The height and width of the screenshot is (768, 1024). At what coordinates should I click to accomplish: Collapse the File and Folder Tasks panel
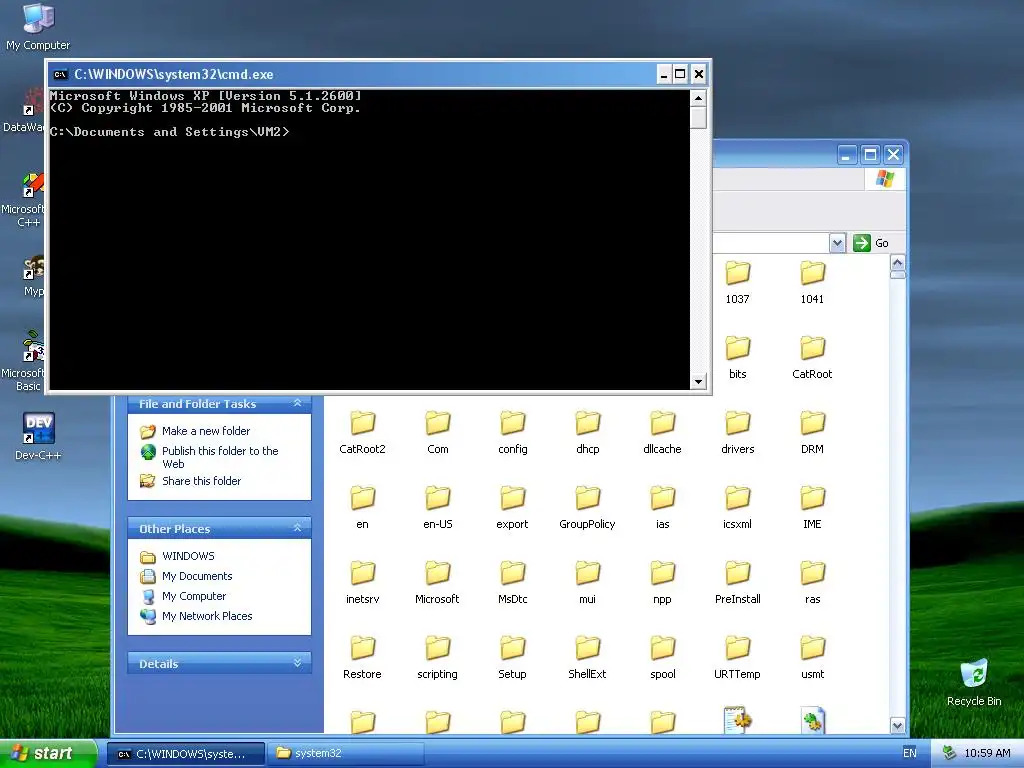[x=298, y=404]
